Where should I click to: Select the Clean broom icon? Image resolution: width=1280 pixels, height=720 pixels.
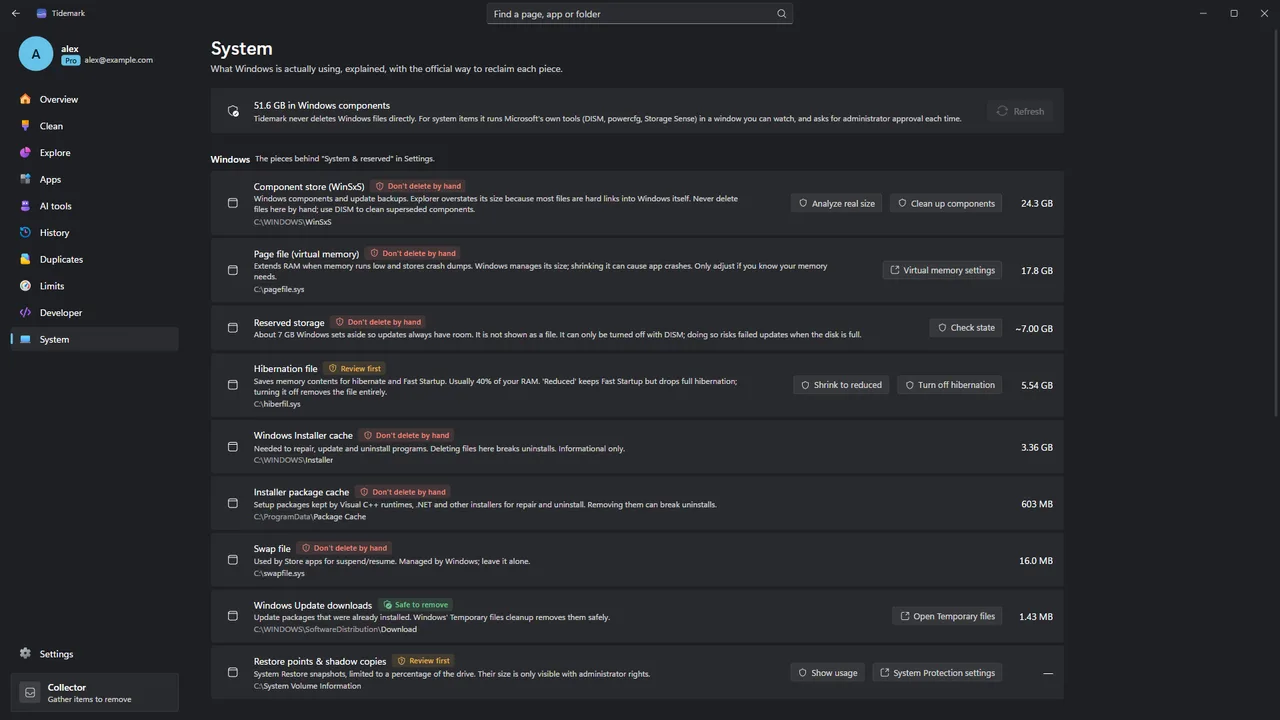25,126
